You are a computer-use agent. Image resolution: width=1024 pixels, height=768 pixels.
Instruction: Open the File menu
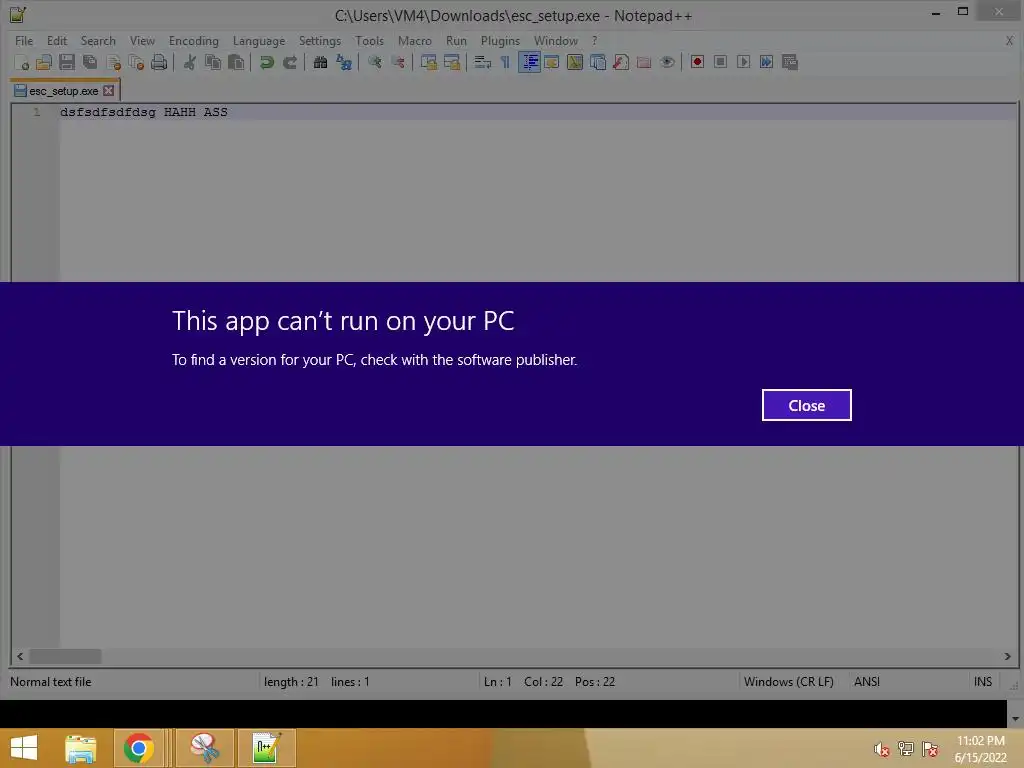point(24,40)
